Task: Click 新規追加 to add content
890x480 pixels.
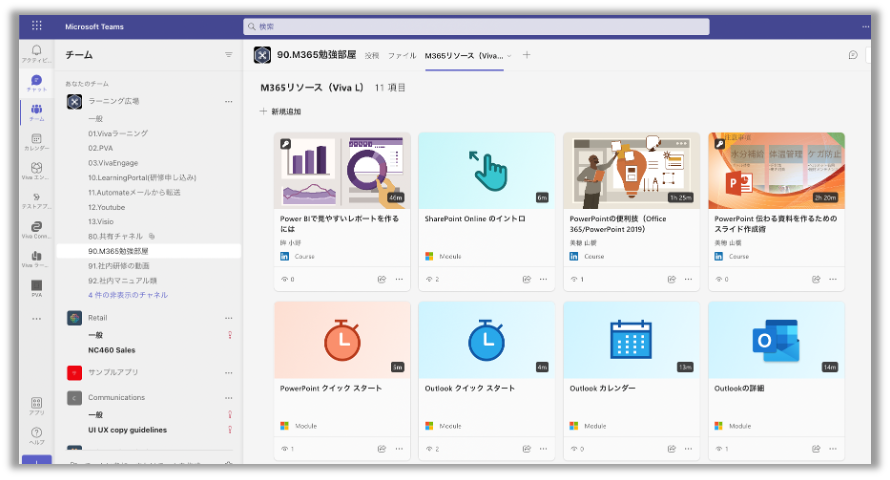Action: [280, 111]
